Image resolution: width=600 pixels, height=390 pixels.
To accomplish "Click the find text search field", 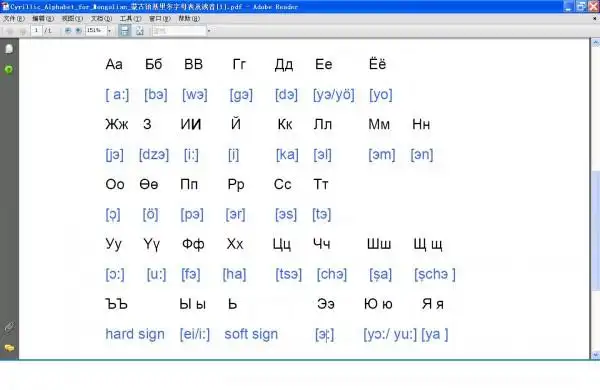I will click(179, 31).
